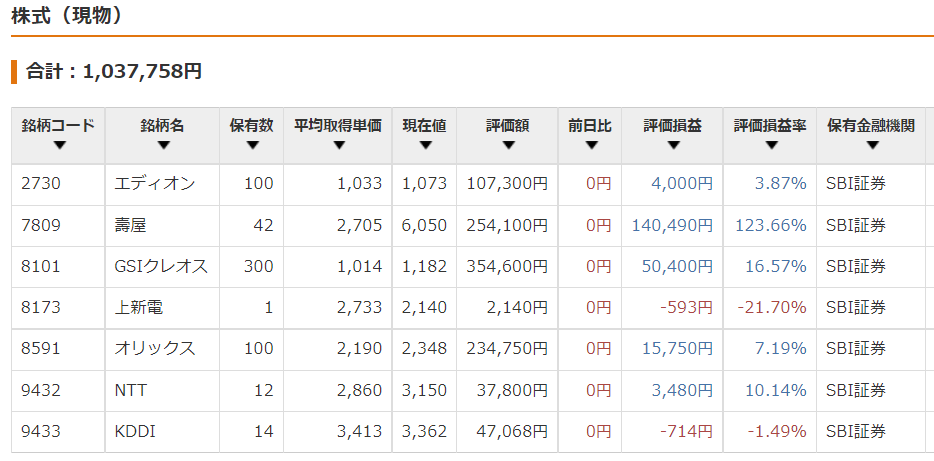Click 現在値 1,182 for GSIクレオス
The image size is (934, 461).
pos(424,266)
